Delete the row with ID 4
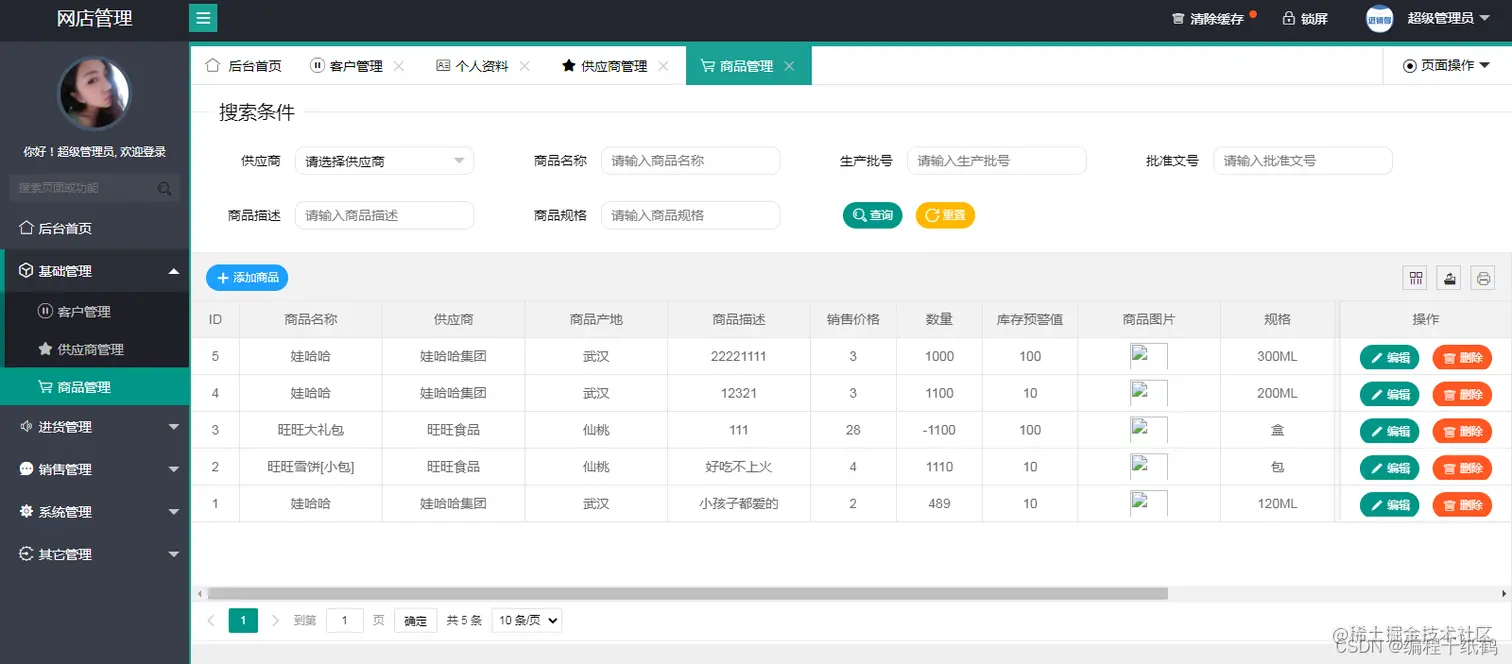 (1462, 394)
